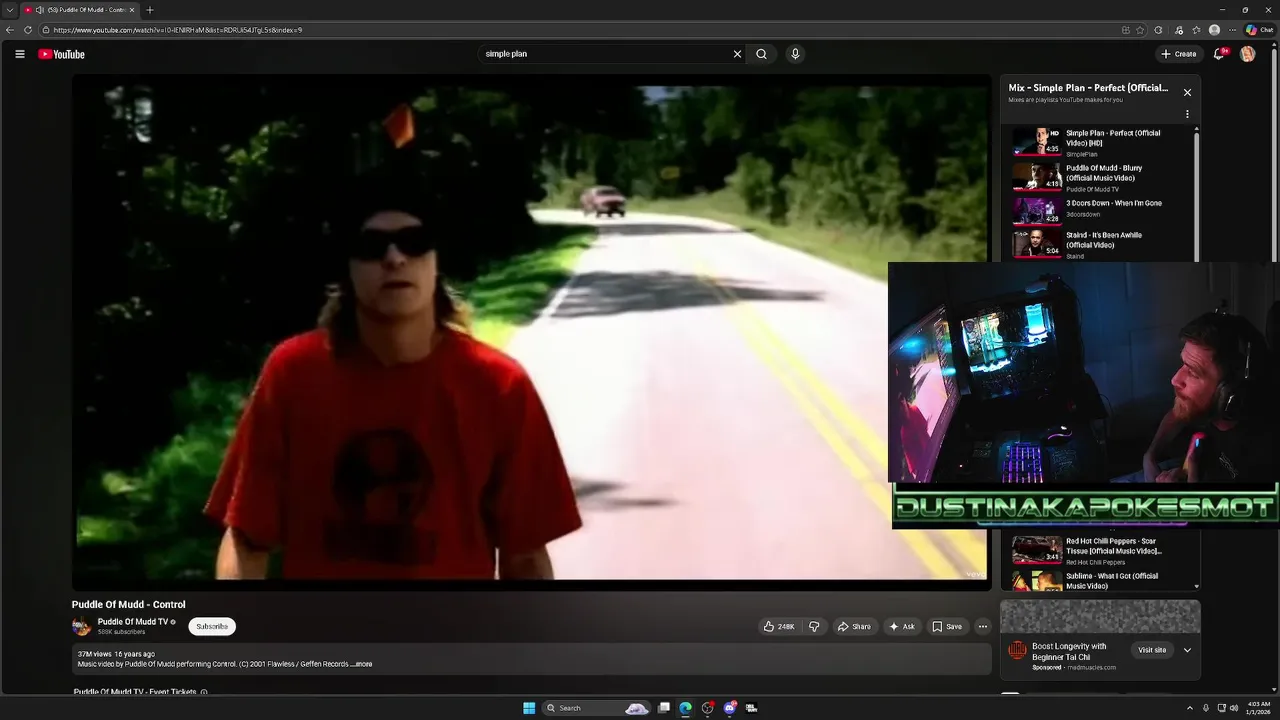Viewport: 1280px width, 720px height.
Task: Add this page to favorites
Action: [x=1140, y=30]
